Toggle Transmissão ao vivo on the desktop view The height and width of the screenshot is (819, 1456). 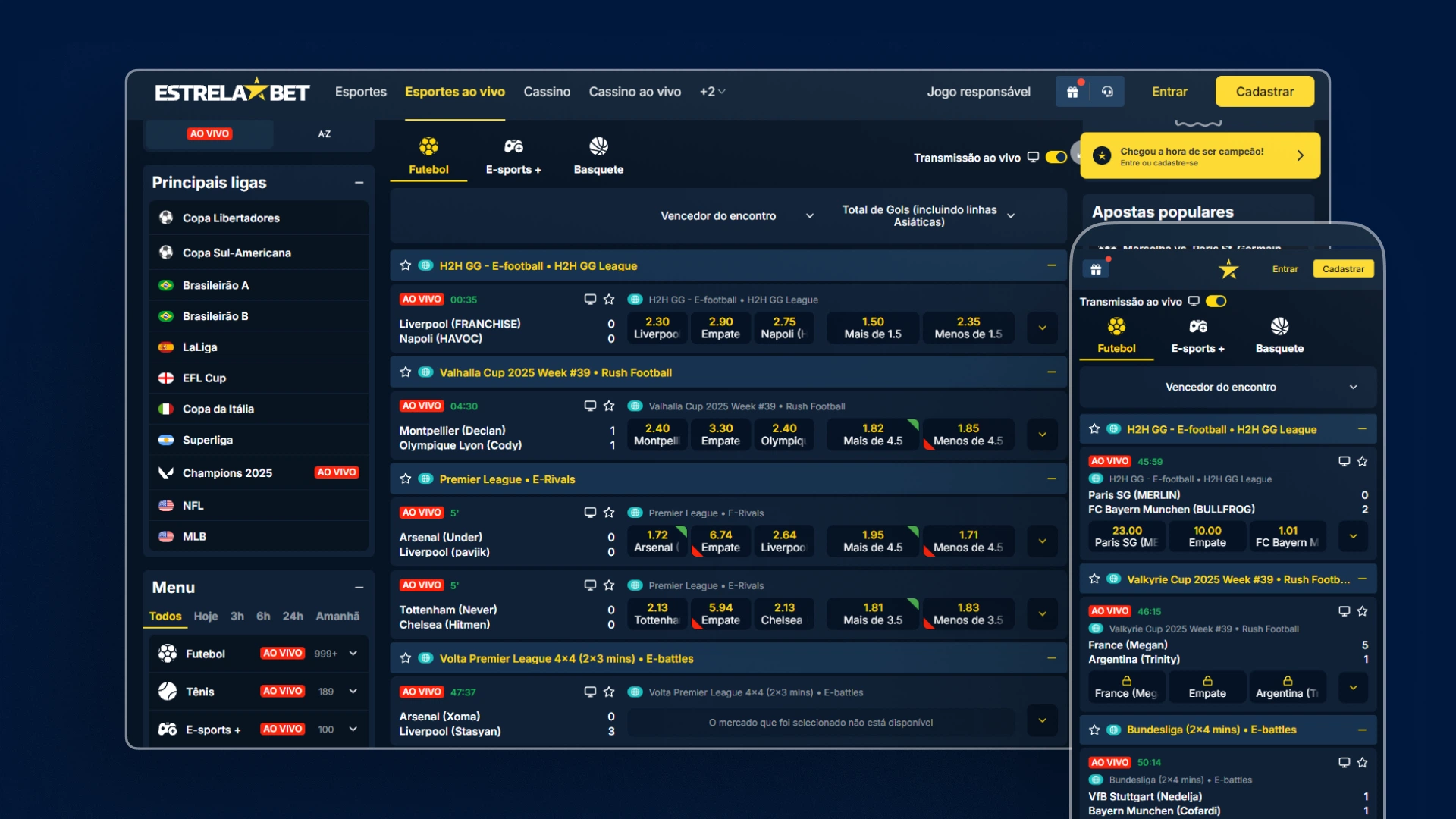1056,157
